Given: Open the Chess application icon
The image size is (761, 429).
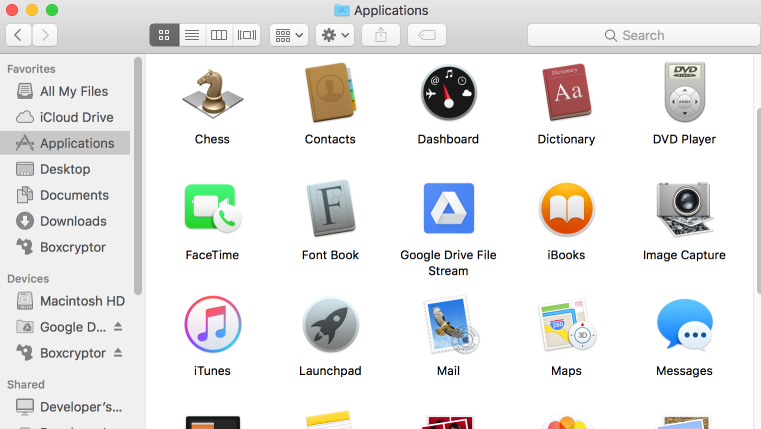Looking at the screenshot, I should 213,94.
